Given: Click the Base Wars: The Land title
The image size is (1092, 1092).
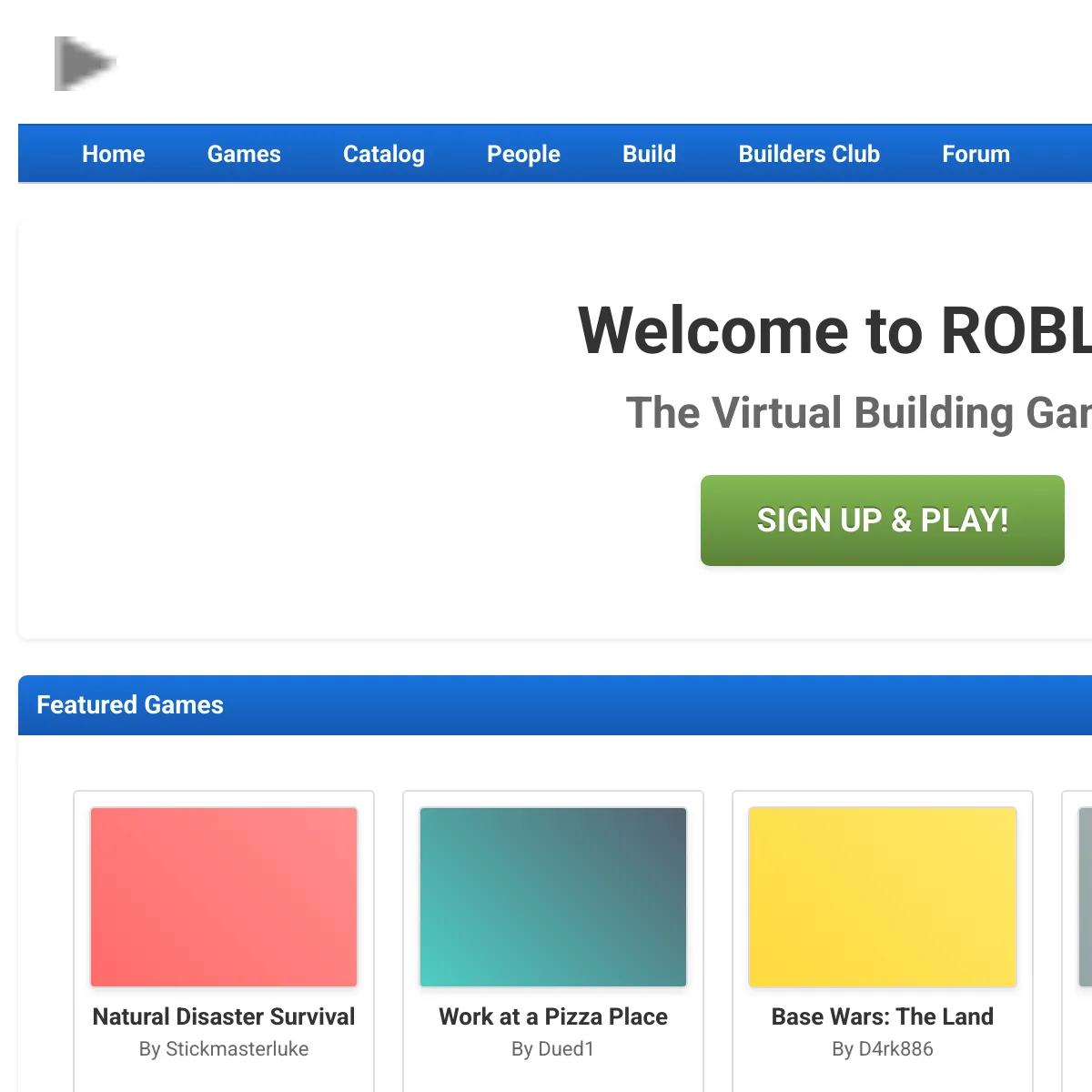Looking at the screenshot, I should point(883,1016).
